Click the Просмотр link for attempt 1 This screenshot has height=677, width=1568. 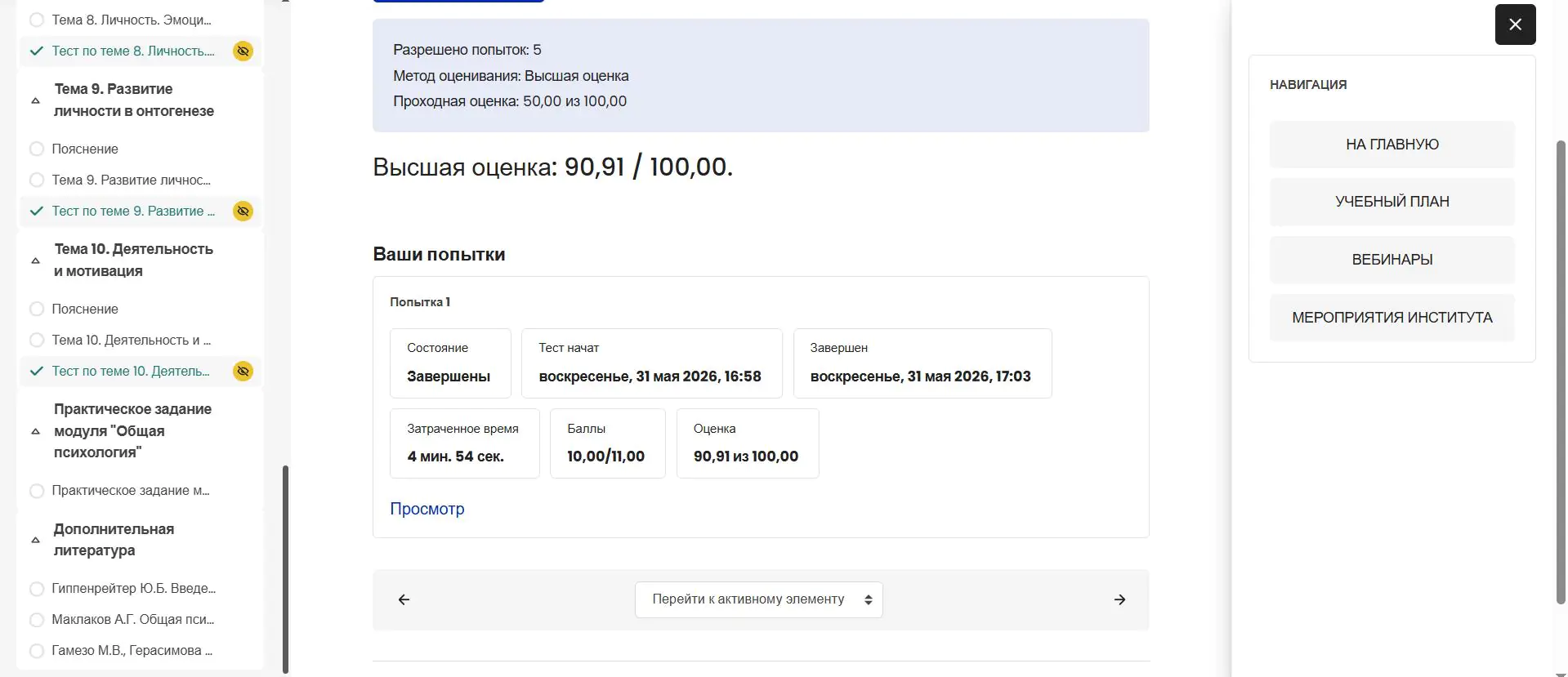point(427,509)
